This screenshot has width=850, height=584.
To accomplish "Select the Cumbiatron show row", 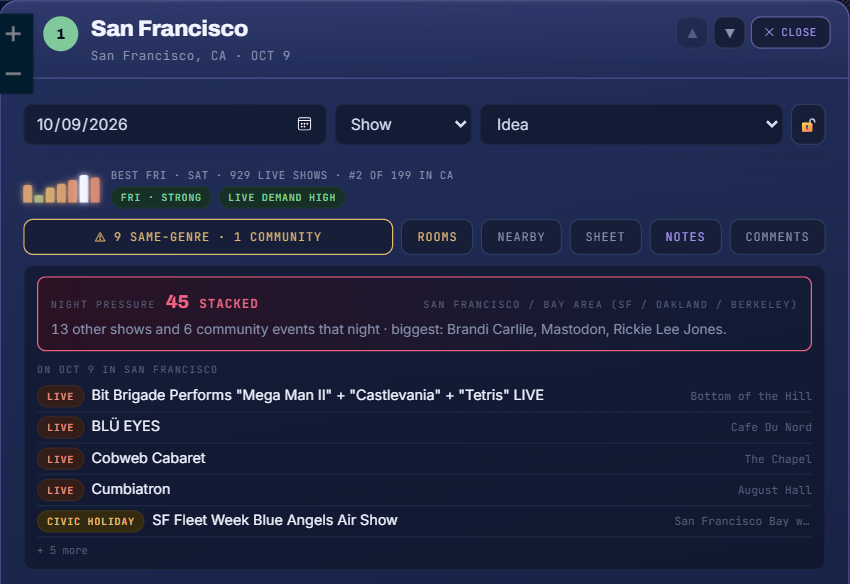I will 424,490.
